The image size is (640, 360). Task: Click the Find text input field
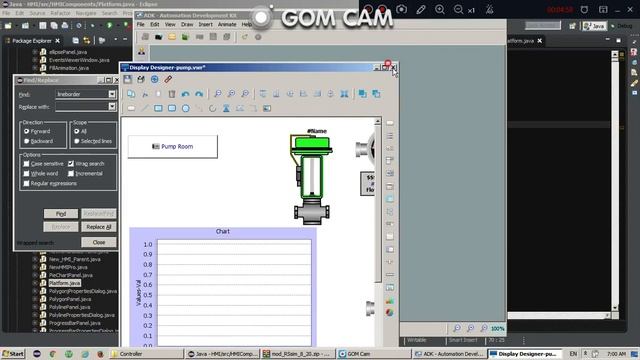point(82,94)
